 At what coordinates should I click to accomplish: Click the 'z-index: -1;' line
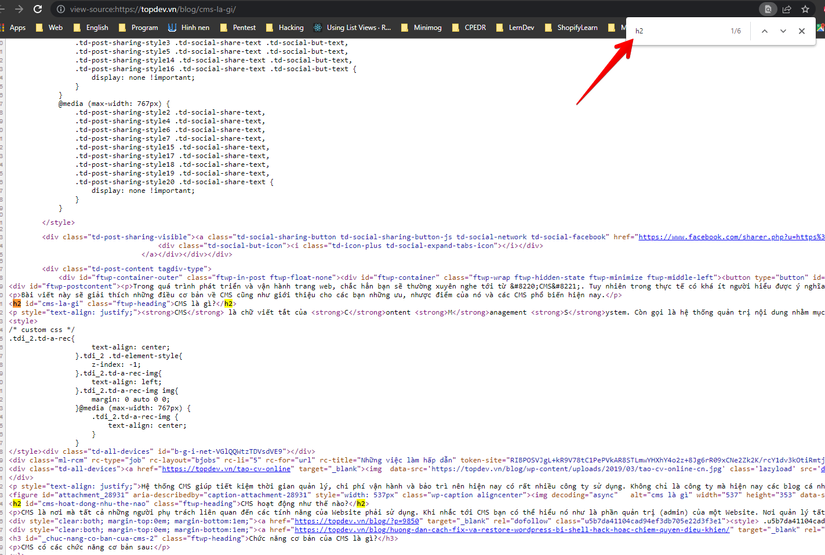[116, 365]
